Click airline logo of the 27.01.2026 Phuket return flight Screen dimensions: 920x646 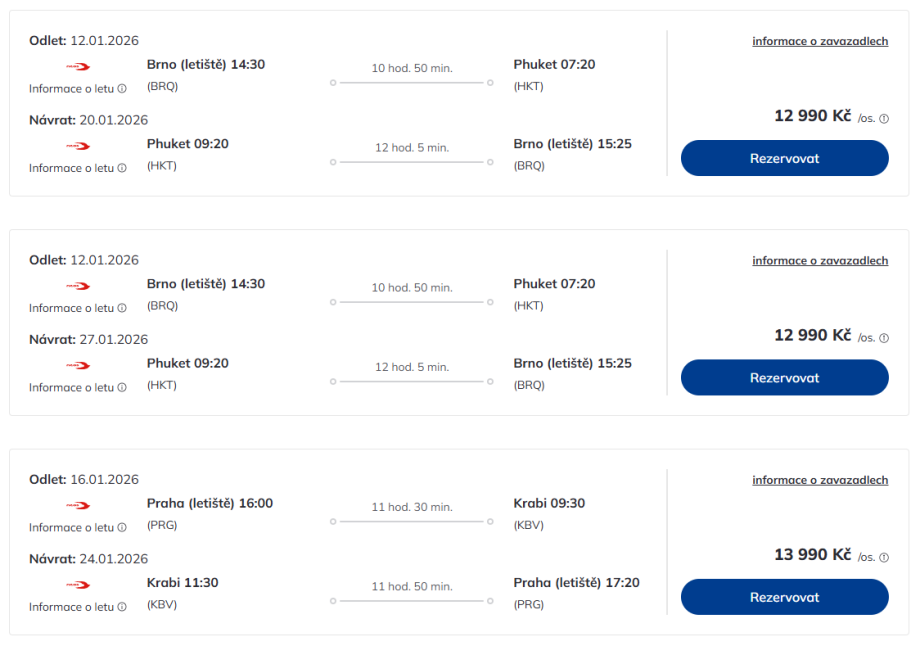pyautogui.click(x=77, y=365)
